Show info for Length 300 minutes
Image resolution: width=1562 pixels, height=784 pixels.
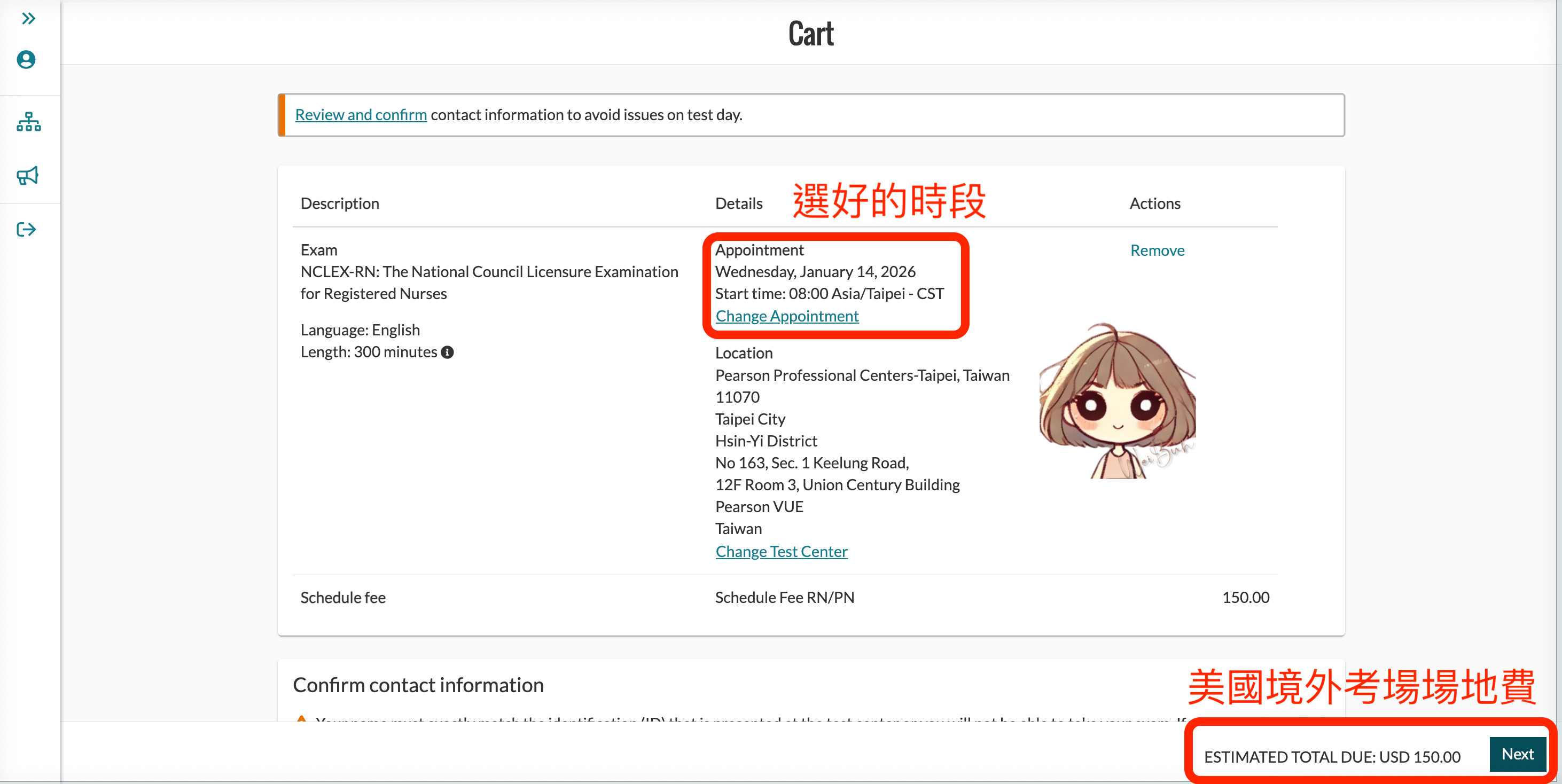point(448,352)
